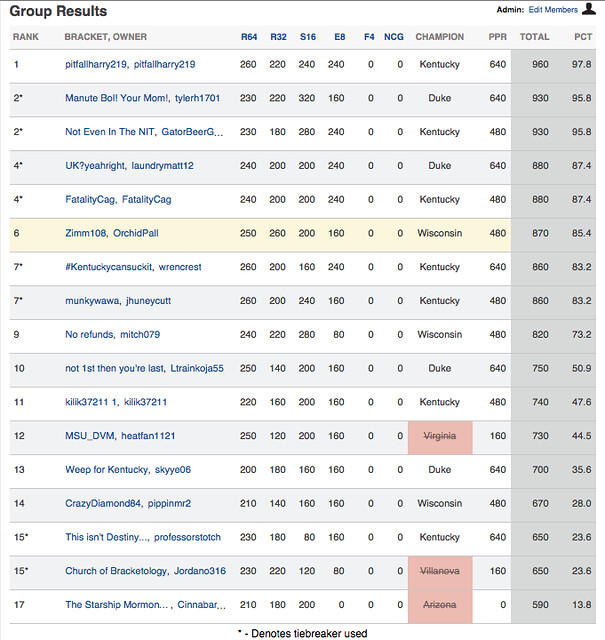This screenshot has width=605, height=640.
Task: Click eliminated Virginia champion cell
Action: pyautogui.click(x=440, y=437)
